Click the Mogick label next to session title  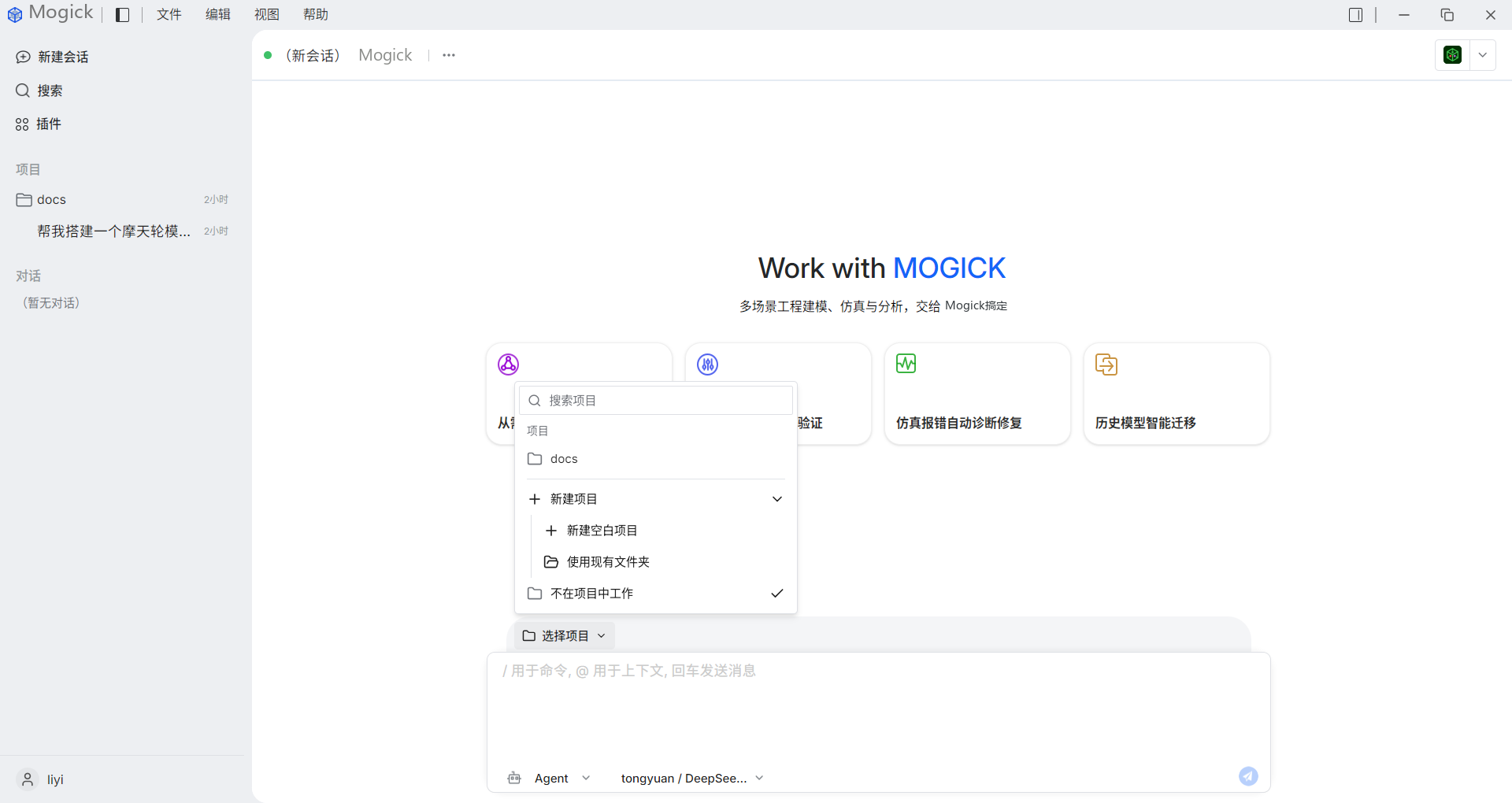[385, 55]
